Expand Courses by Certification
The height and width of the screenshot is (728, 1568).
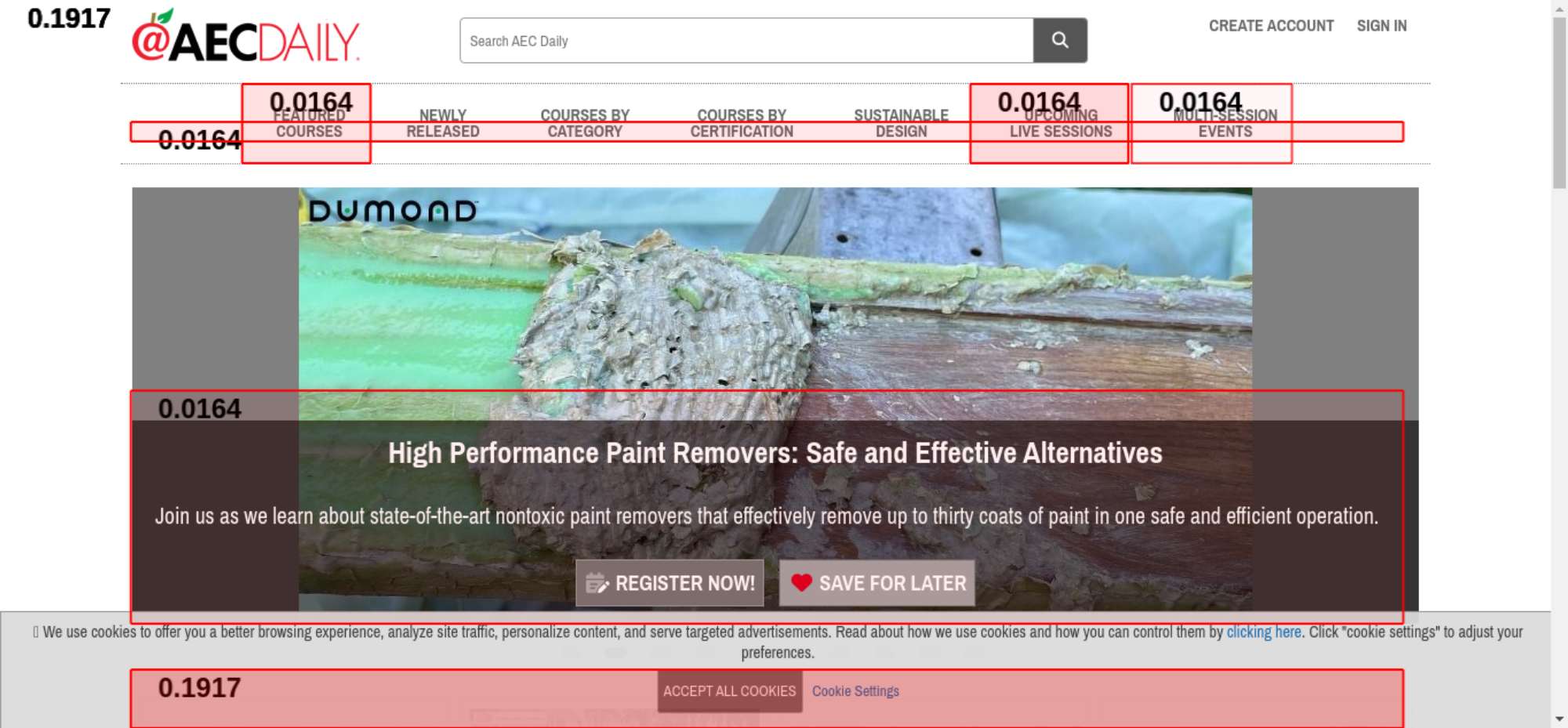coord(742,124)
